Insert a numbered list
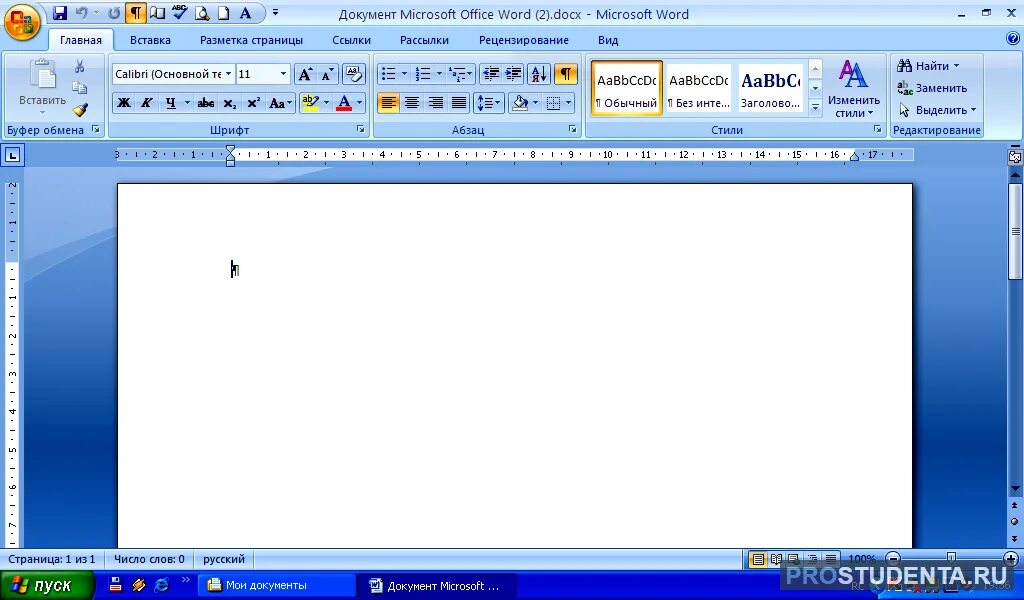Image resolution: width=1024 pixels, height=600 pixels. (423, 74)
